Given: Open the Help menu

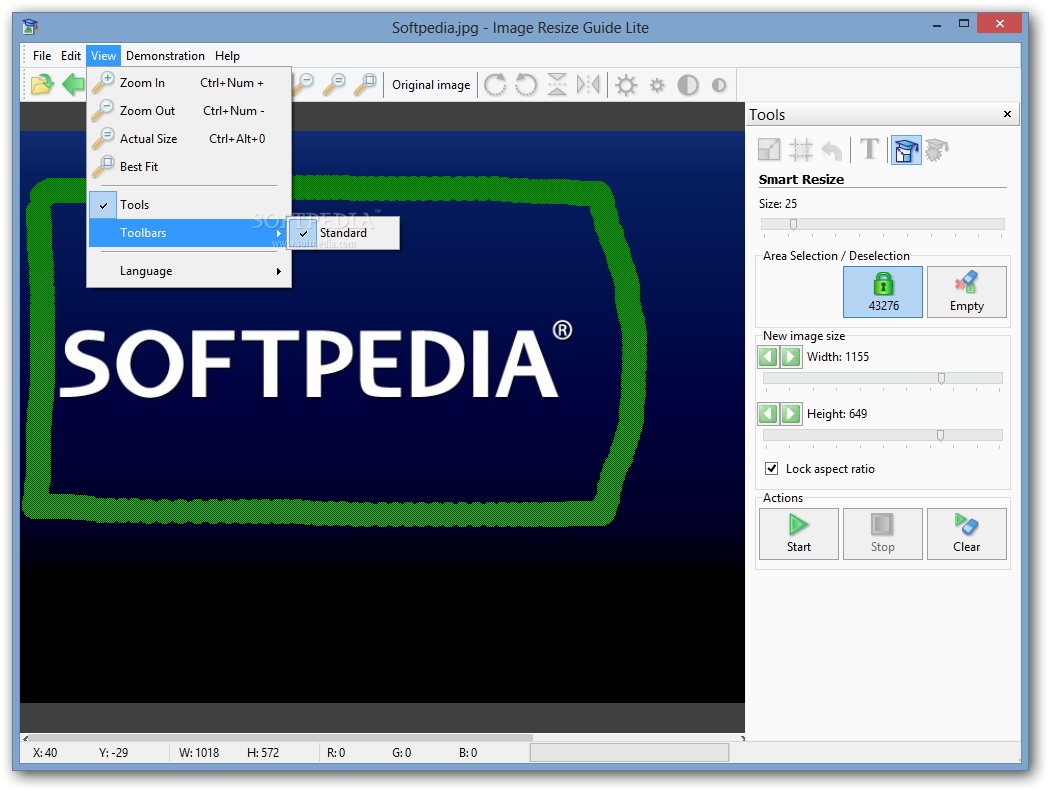Looking at the screenshot, I should coord(227,56).
